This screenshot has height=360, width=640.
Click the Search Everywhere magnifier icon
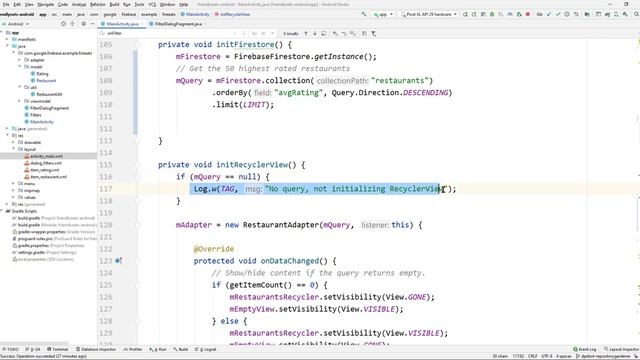coord(636,14)
